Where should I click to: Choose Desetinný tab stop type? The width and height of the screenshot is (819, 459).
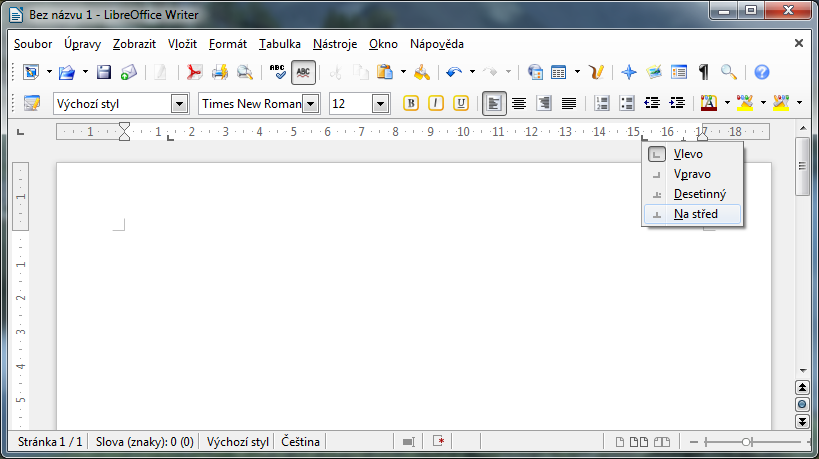click(692, 194)
